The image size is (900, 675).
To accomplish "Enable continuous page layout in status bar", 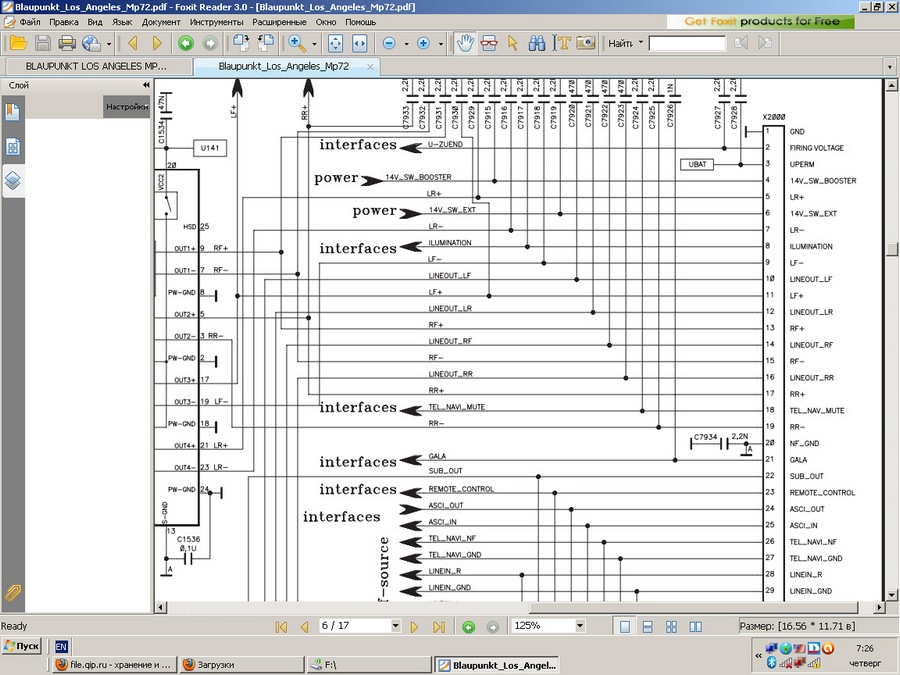I will coord(647,626).
